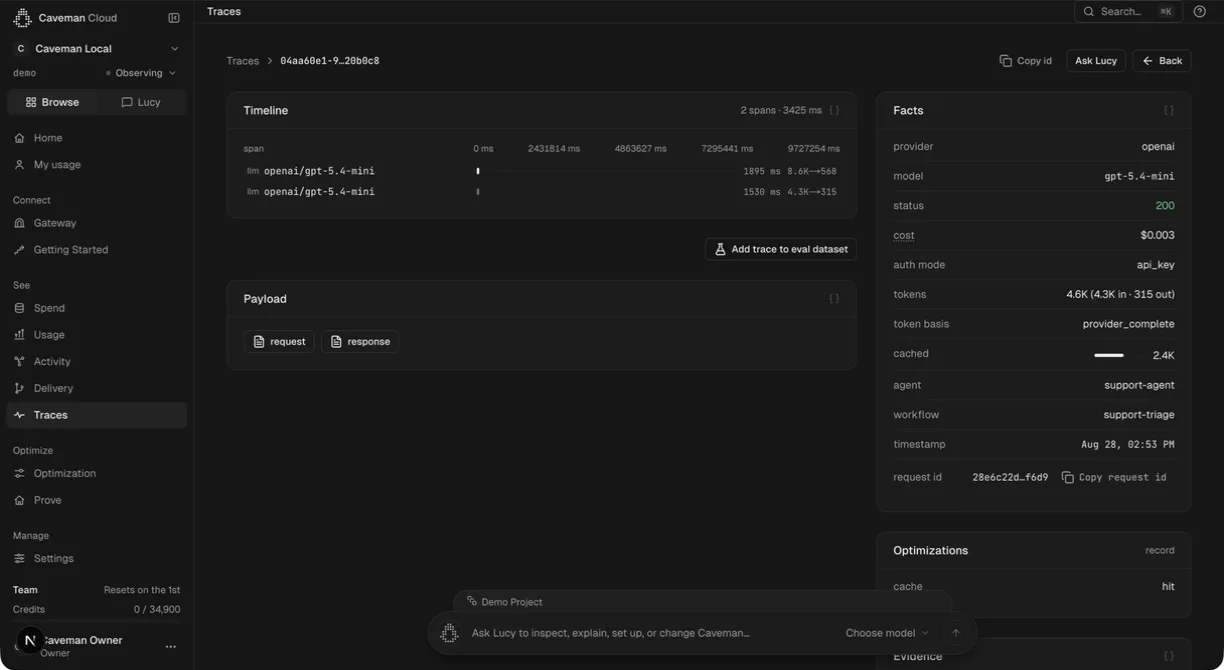Screen dimensions: 1224x670
Task: Open the Usage view
Action: click(x=97, y=335)
